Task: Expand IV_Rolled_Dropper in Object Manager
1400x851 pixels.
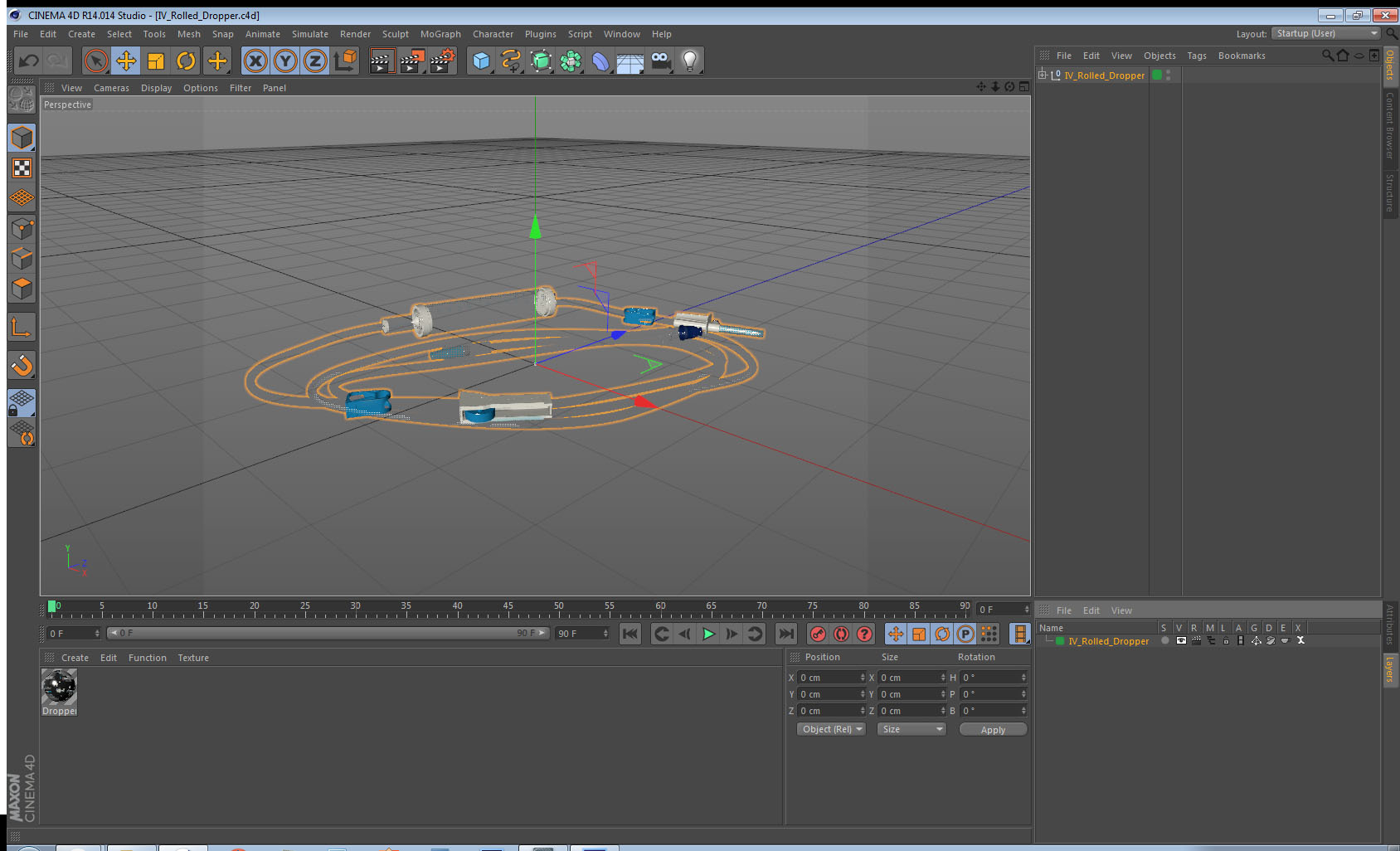Action: (1042, 75)
